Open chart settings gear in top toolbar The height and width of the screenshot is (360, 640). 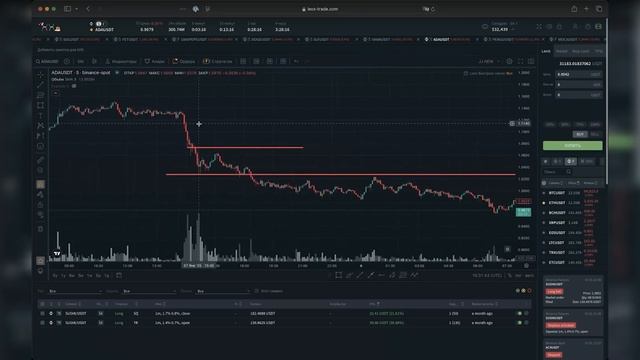click(509, 61)
